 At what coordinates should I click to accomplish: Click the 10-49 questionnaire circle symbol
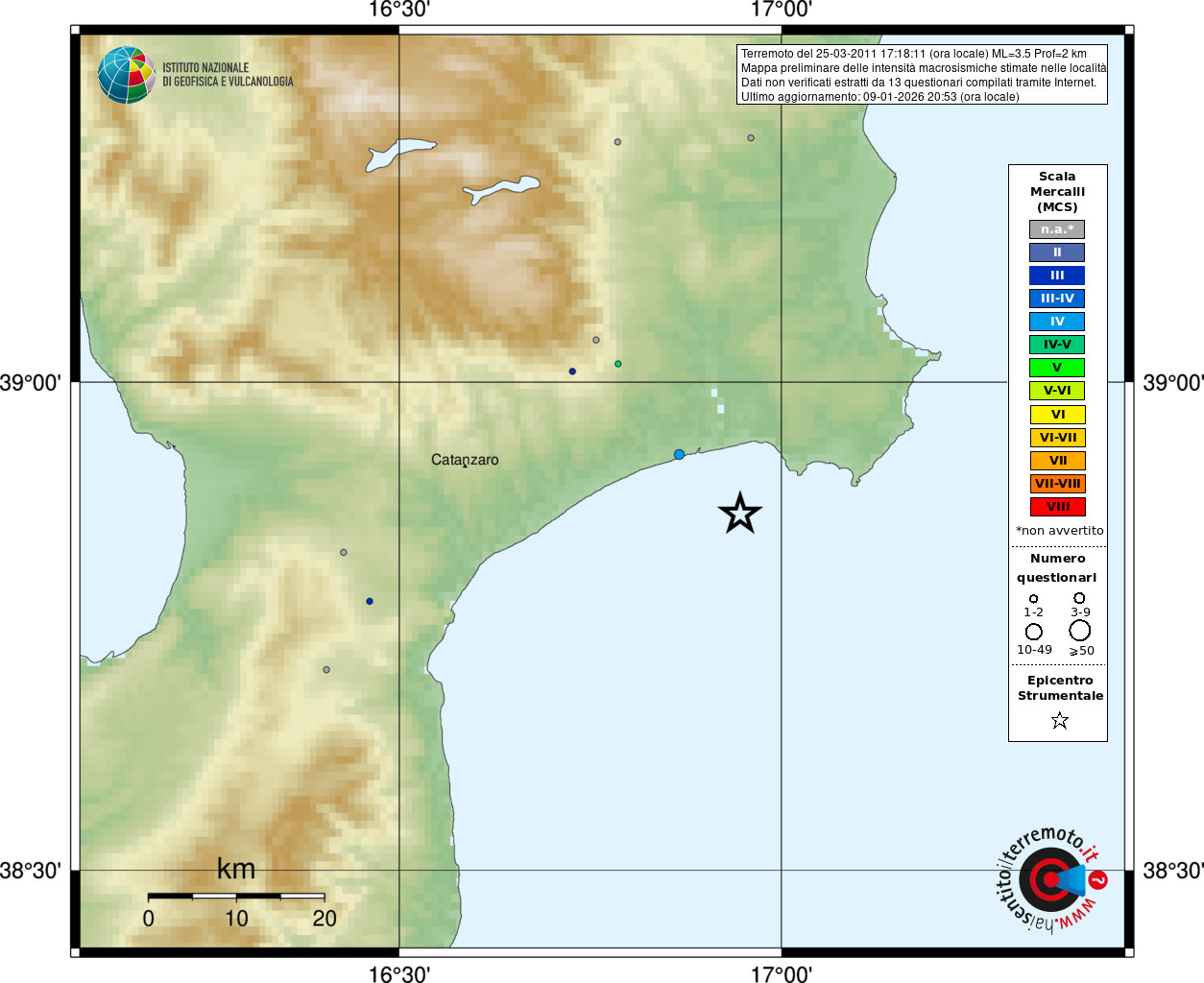click(1034, 632)
